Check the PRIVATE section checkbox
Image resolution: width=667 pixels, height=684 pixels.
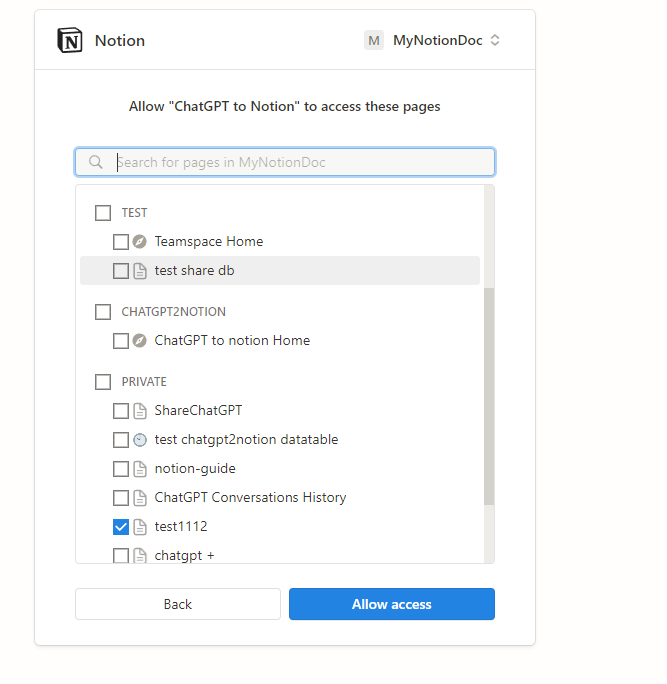(103, 382)
